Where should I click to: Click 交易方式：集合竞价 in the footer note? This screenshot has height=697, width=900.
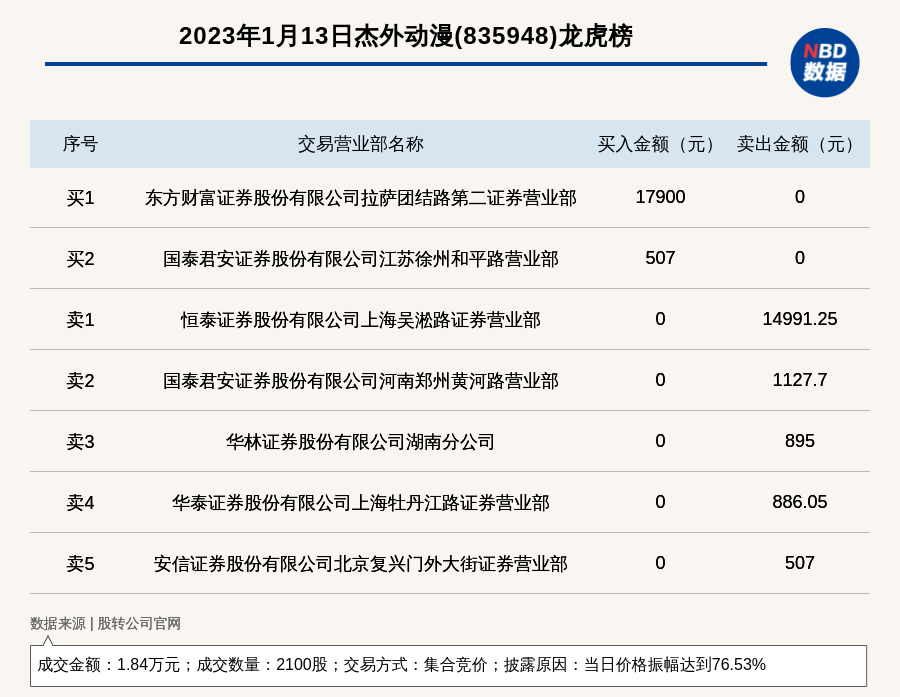(415, 665)
